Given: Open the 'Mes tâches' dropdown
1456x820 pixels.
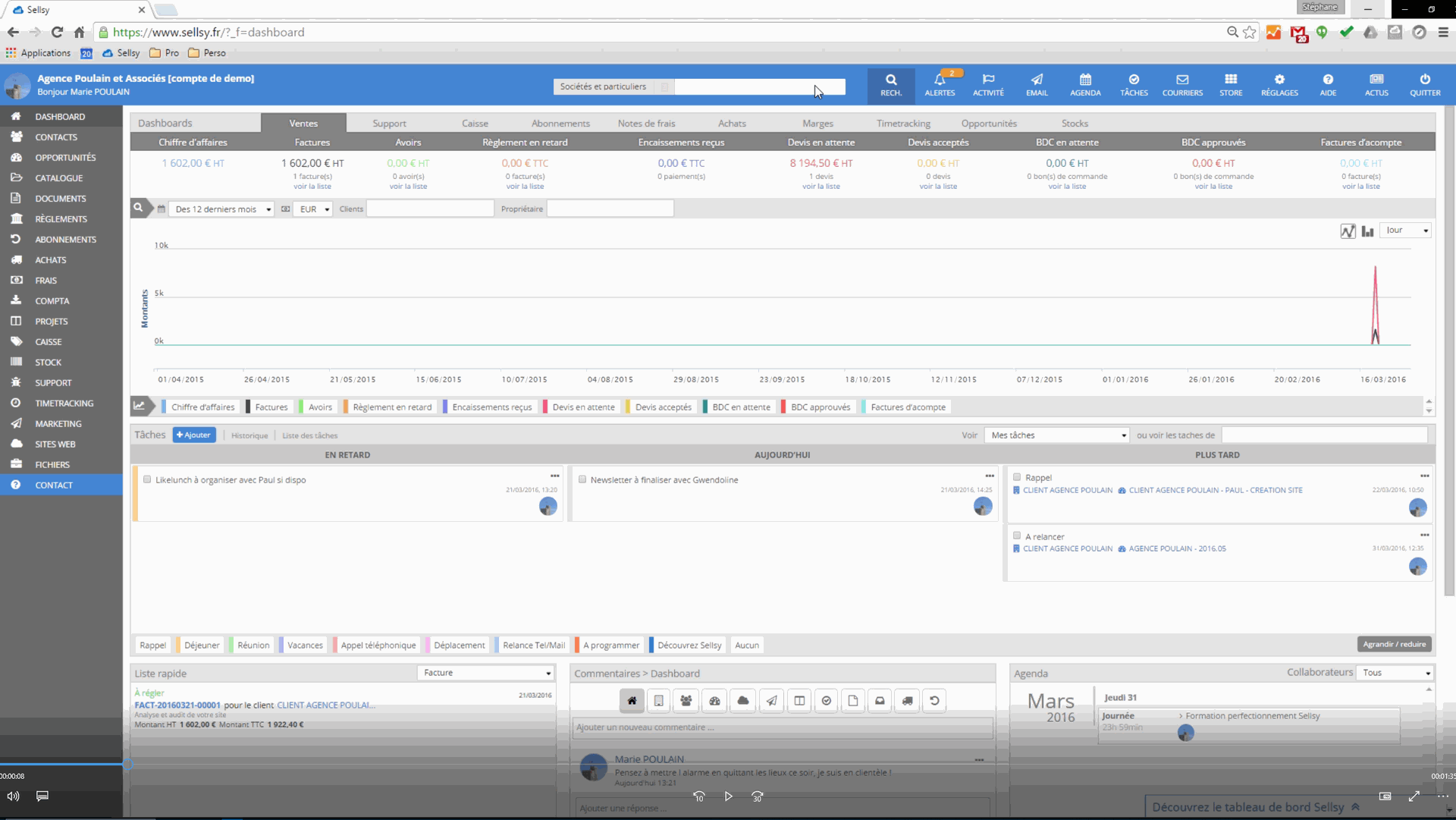Looking at the screenshot, I should [1058, 435].
